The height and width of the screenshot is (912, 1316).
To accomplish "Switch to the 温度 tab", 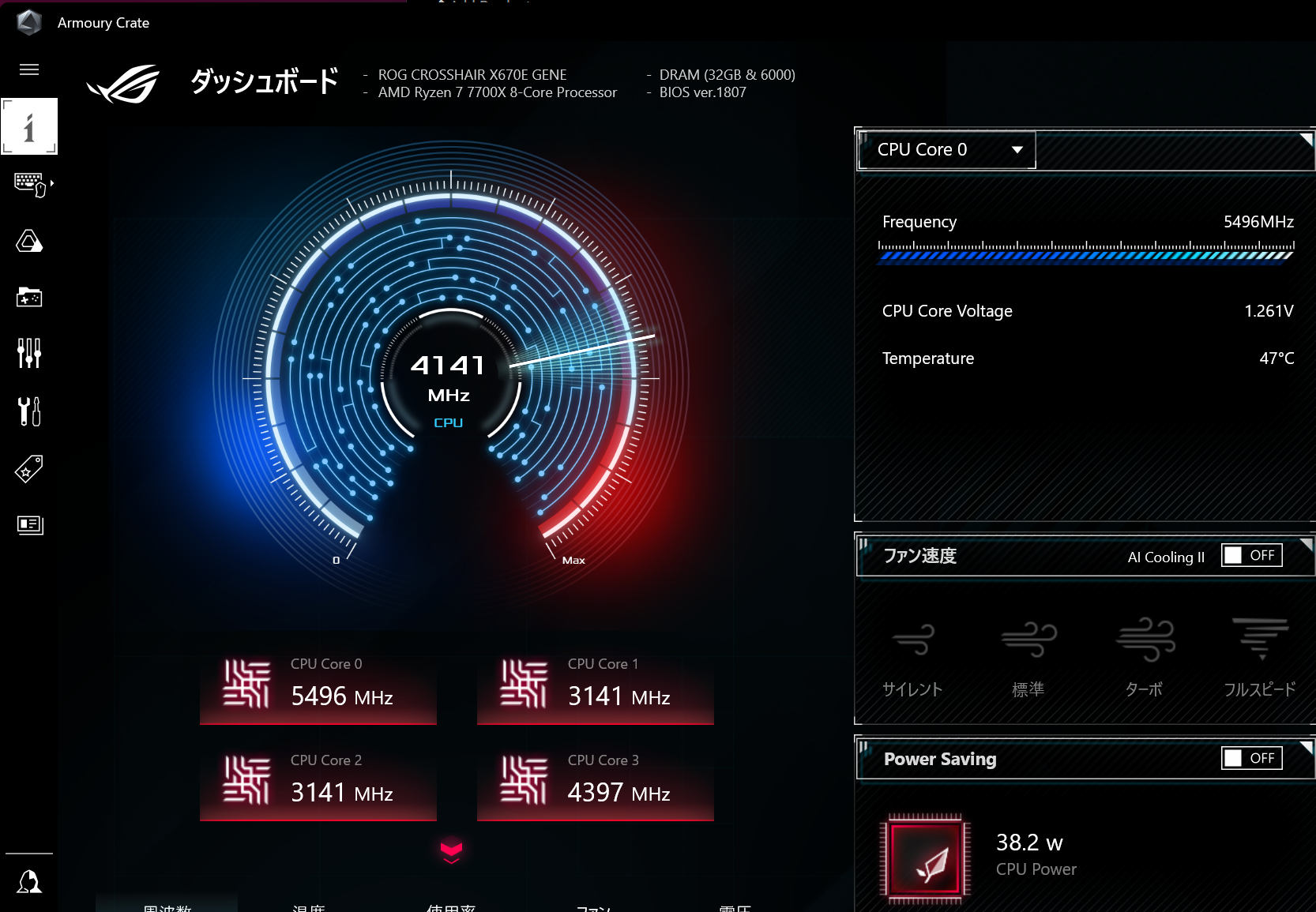I will 308,907.
